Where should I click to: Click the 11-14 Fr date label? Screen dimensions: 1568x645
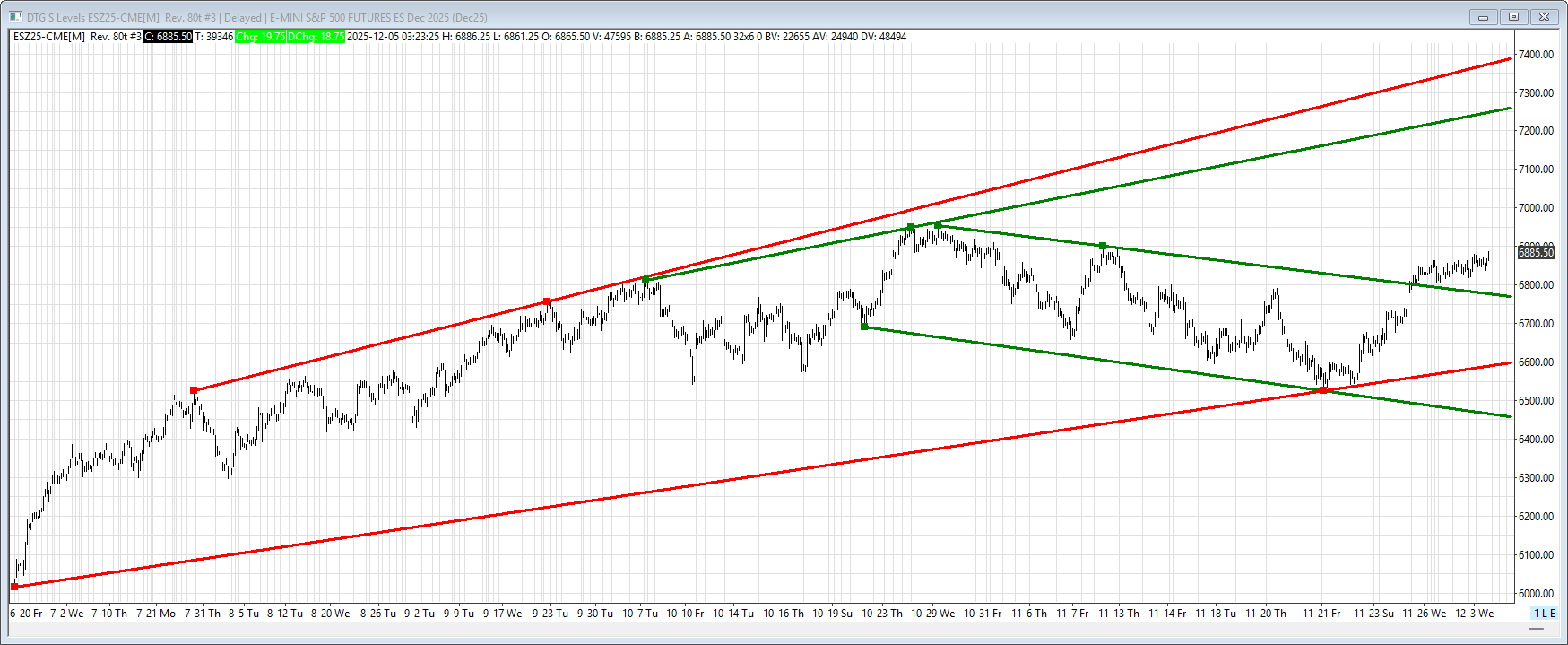click(1167, 614)
